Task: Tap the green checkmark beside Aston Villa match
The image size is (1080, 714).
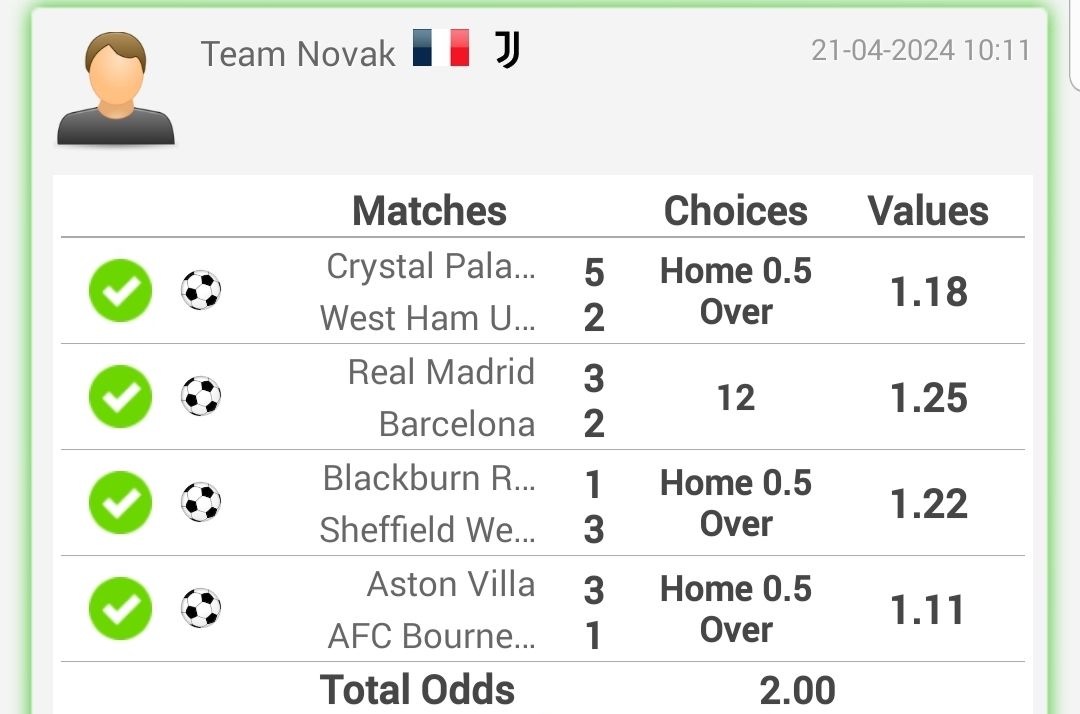Action: click(x=121, y=609)
